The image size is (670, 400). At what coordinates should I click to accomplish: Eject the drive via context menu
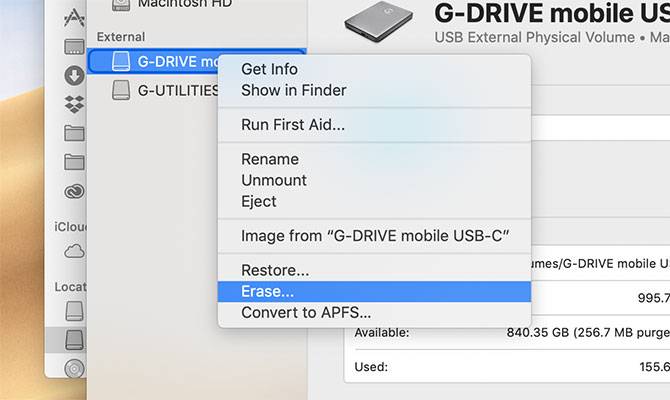click(x=260, y=201)
